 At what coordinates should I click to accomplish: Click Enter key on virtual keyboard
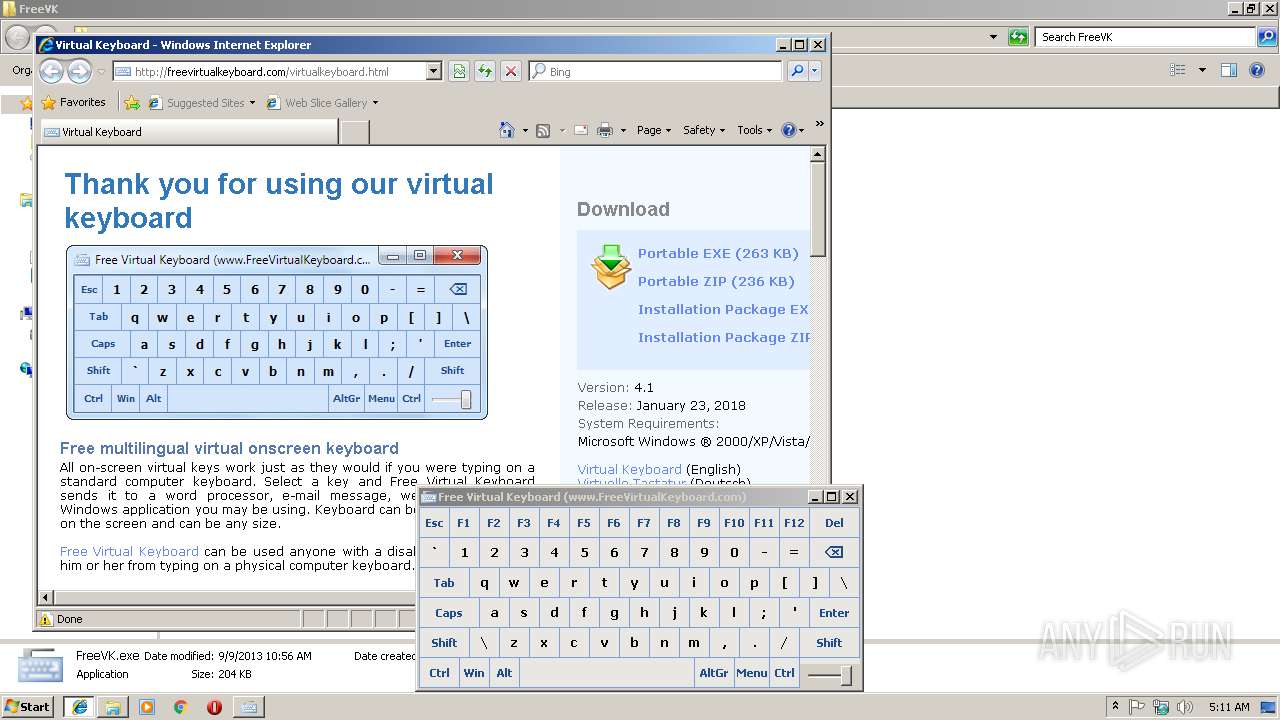834,613
